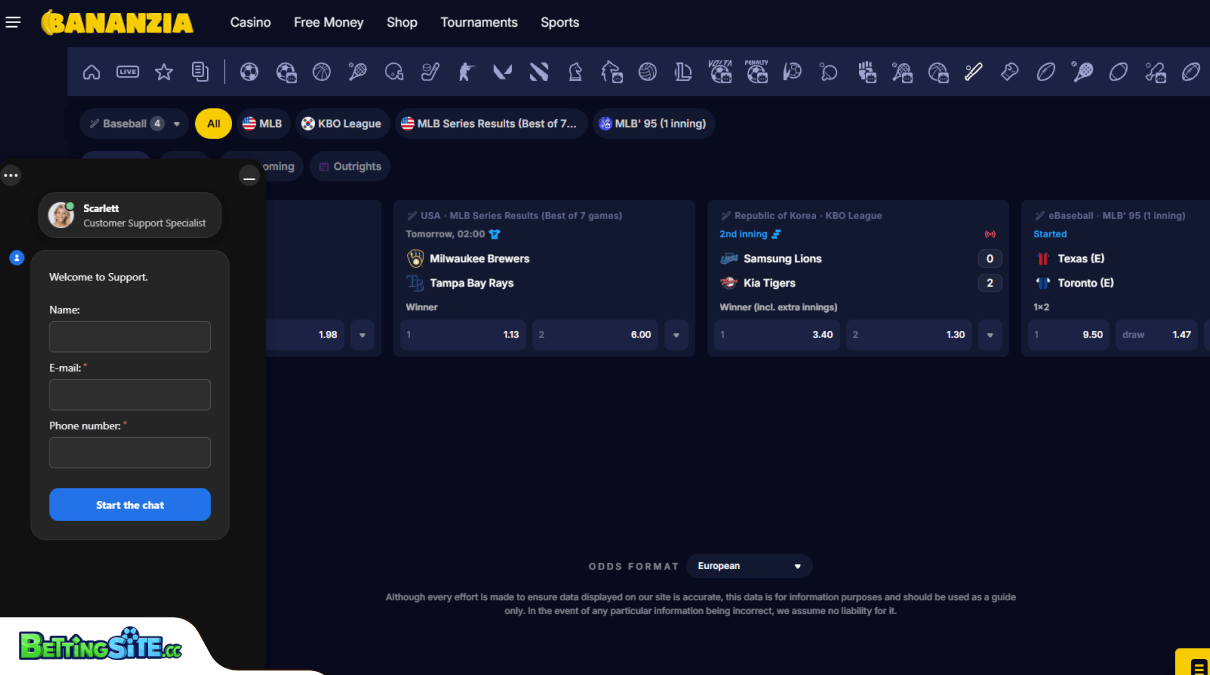Go to the sportsbook home icon
Image resolution: width=1210 pixels, height=675 pixels.
91,72
